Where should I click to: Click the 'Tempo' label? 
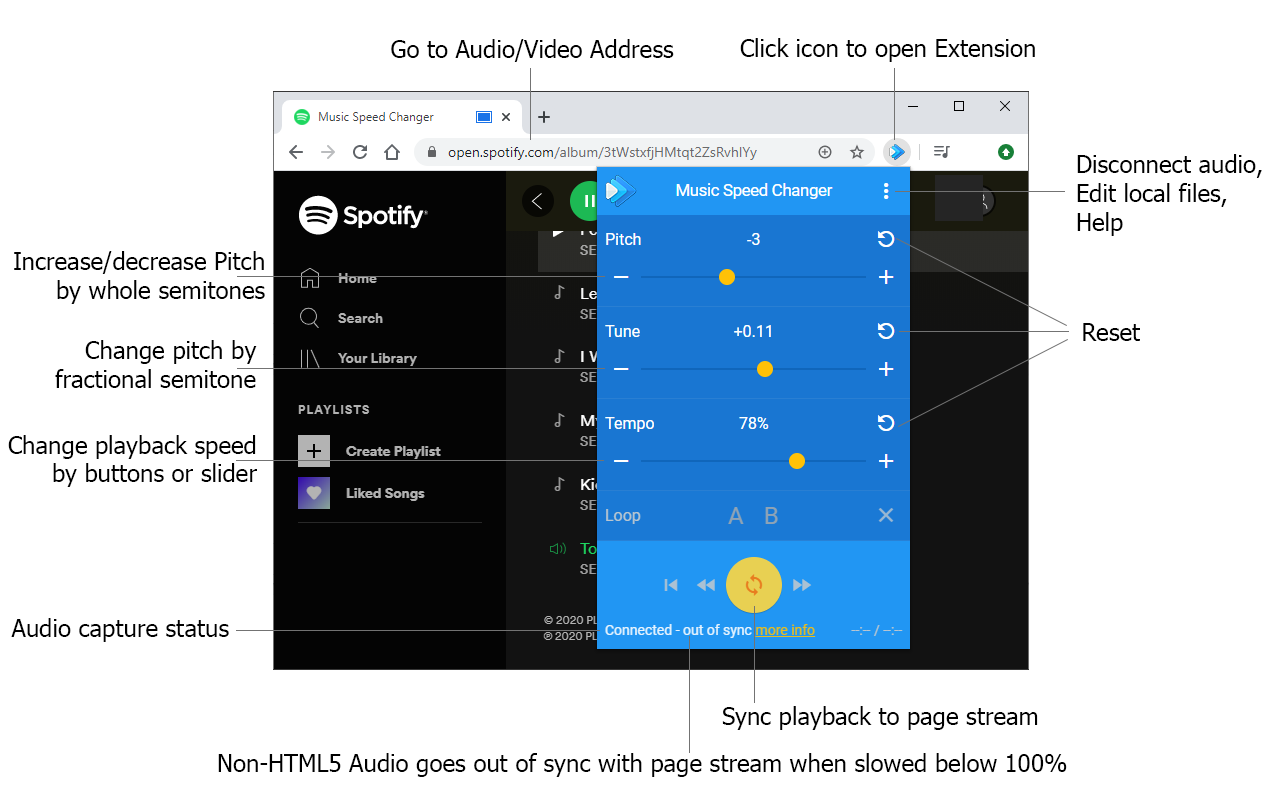tap(629, 423)
